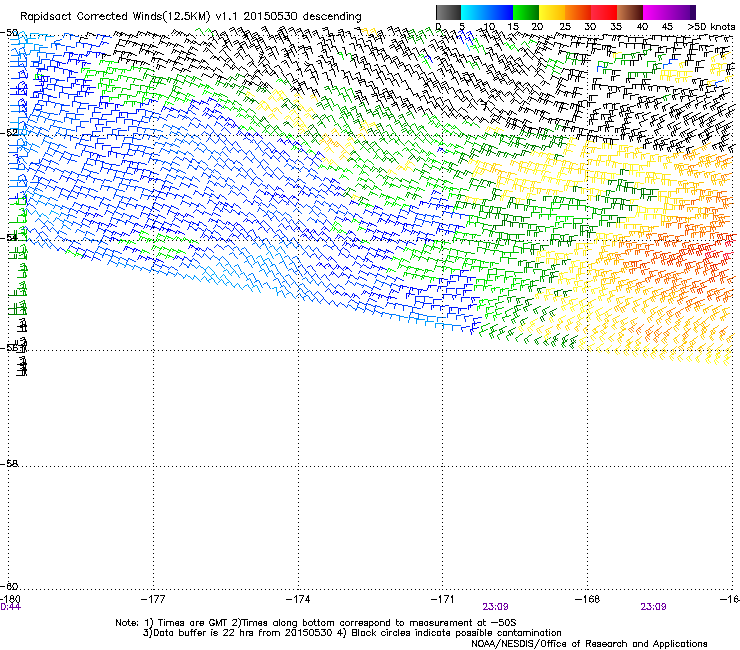The height and width of the screenshot is (650, 740).
Task: Click the '-52' latitude label
Action: [x=9, y=133]
